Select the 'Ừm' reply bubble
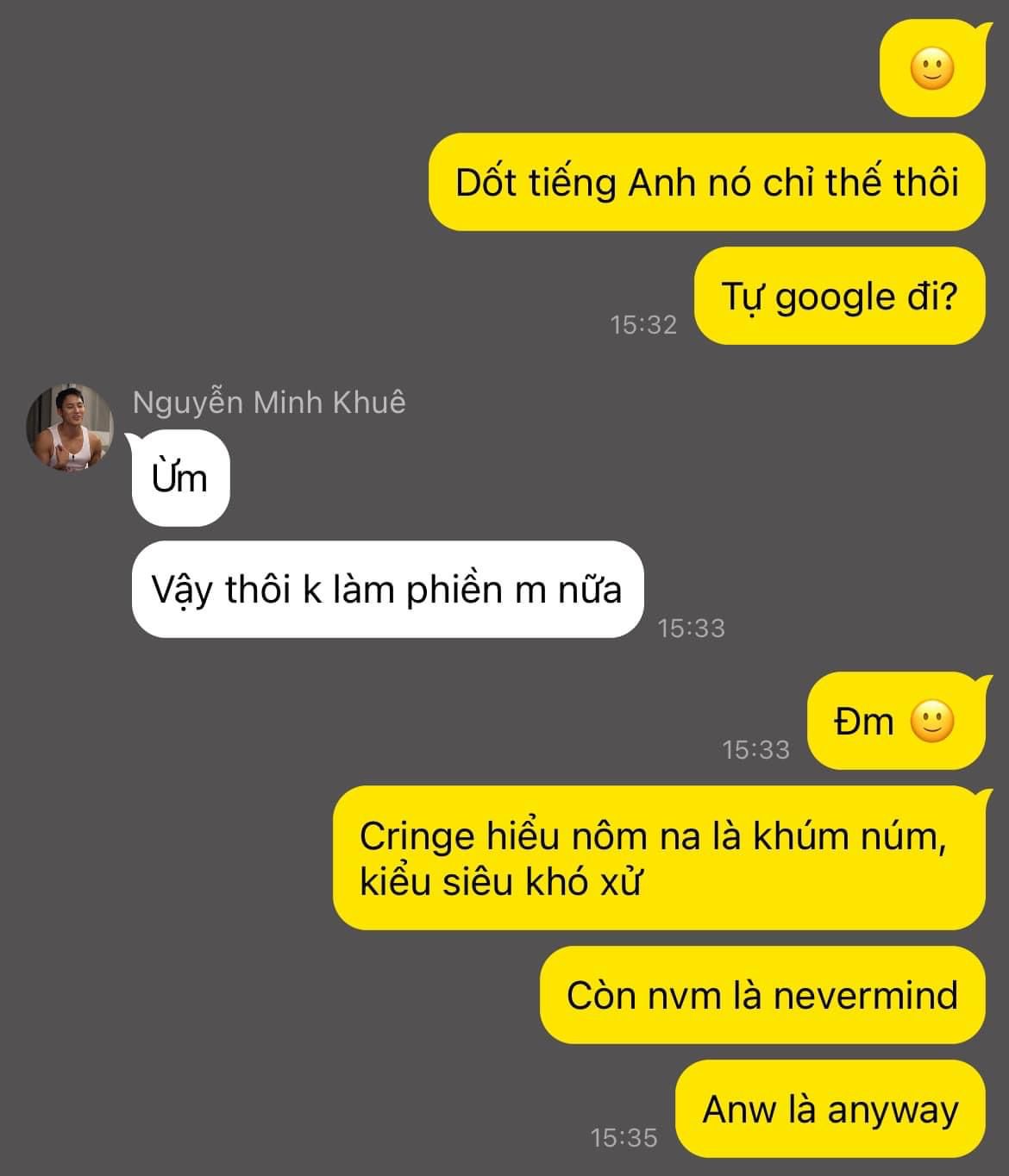1009x1176 pixels. click(180, 478)
